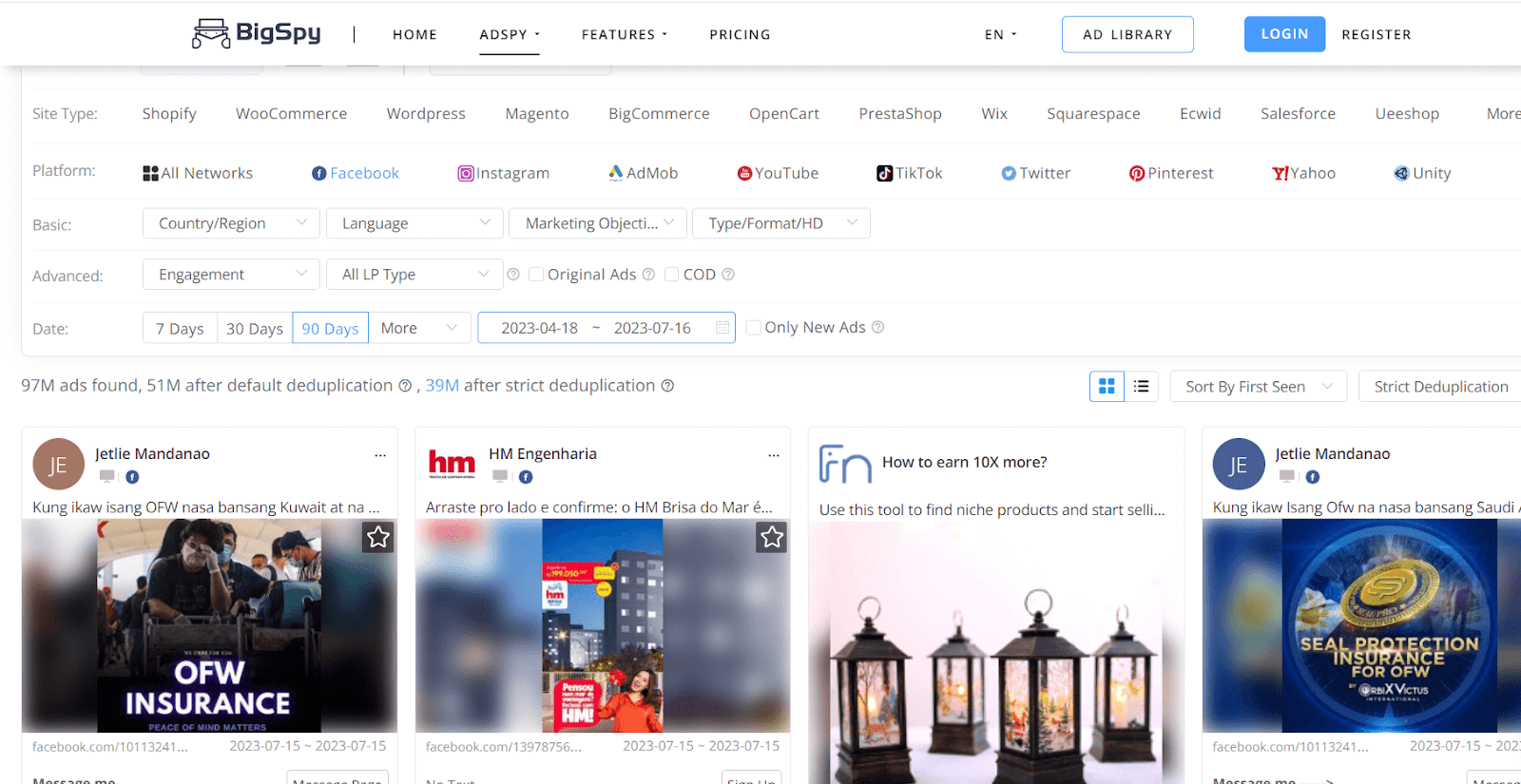This screenshot has height=784, width=1521.
Task: Check the Only New Ads option
Action: click(754, 328)
